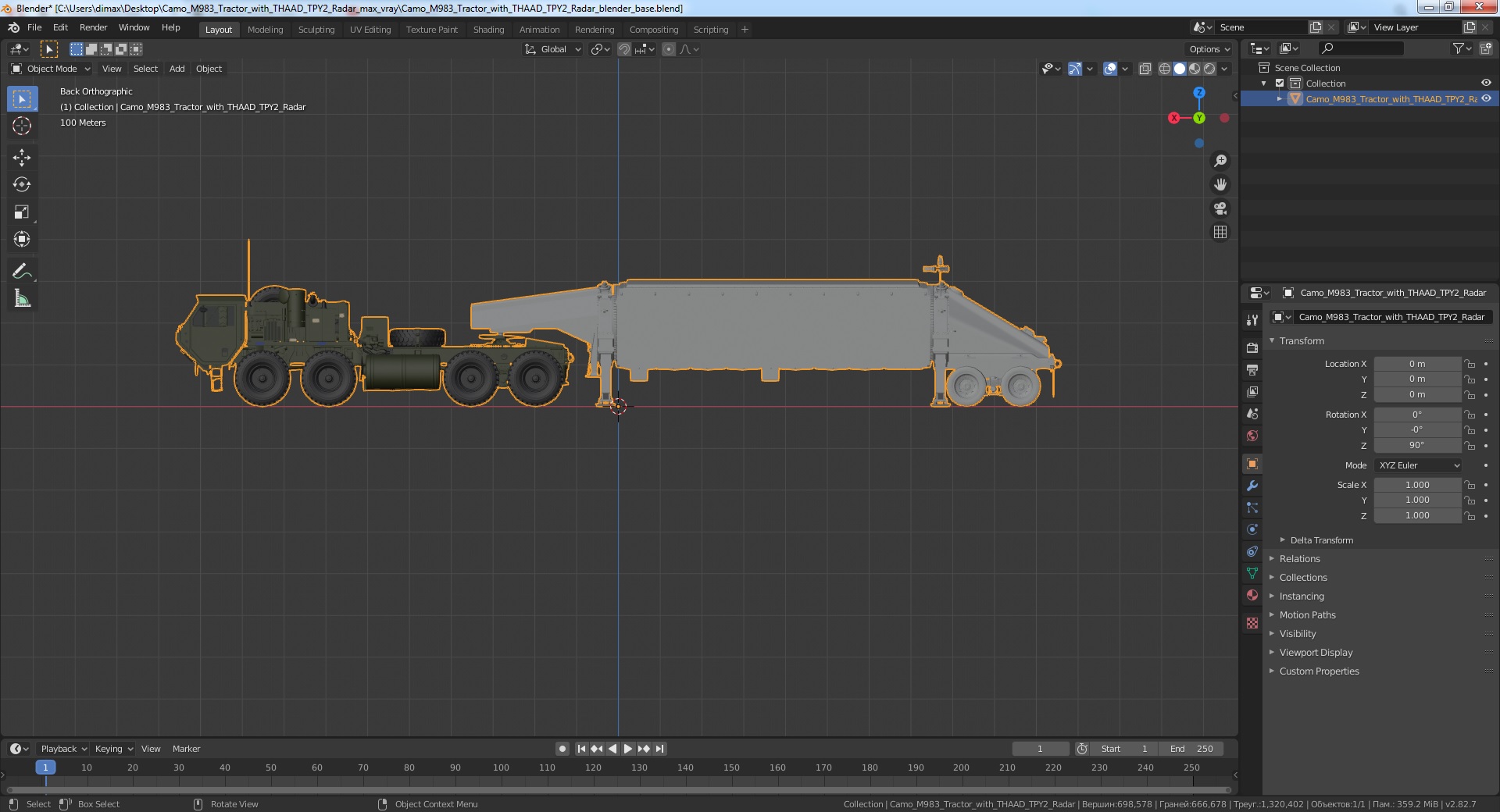Open the Render properties tab
Screen dimensions: 1500x812
(1252, 348)
